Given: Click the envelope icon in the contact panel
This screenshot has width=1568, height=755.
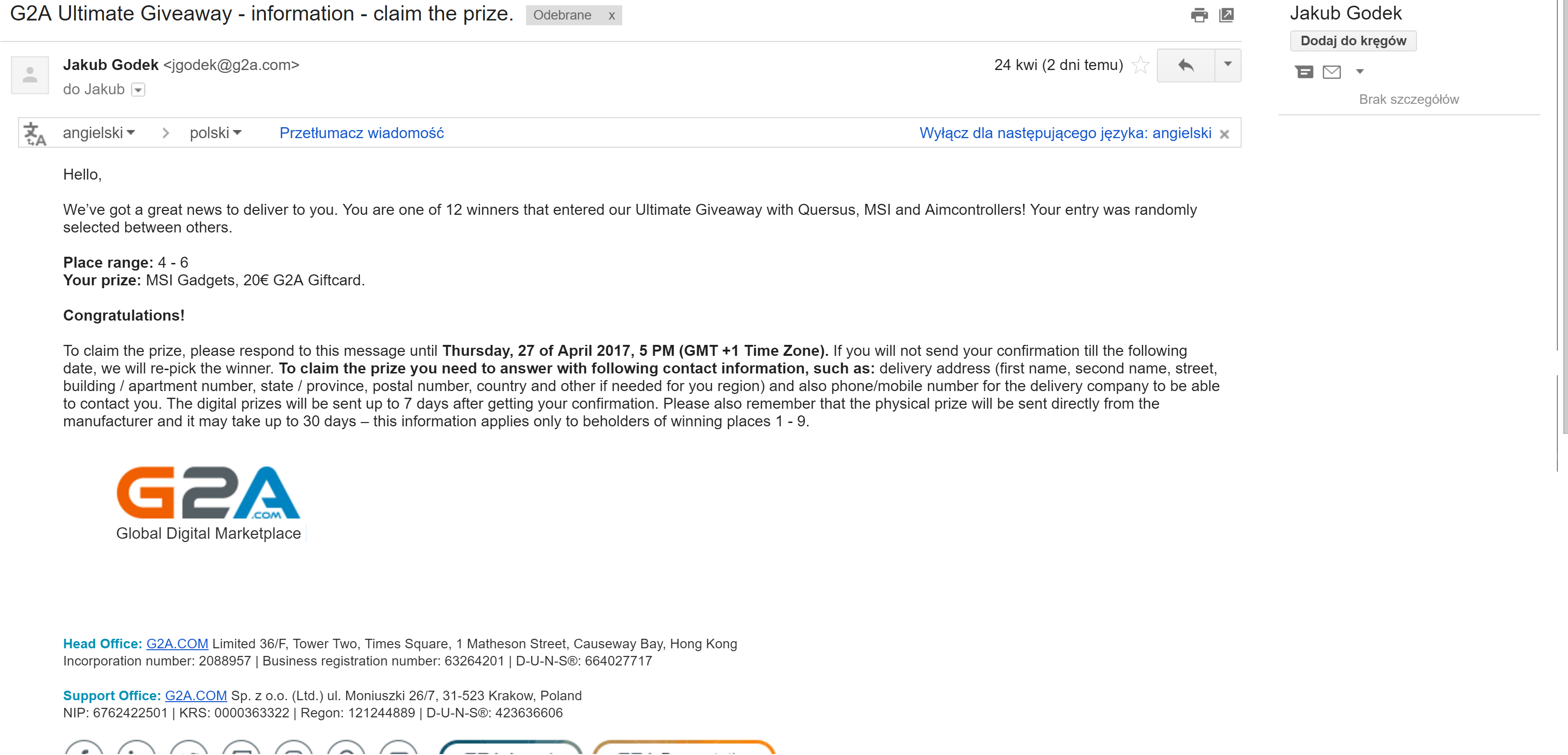Looking at the screenshot, I should point(1332,72).
